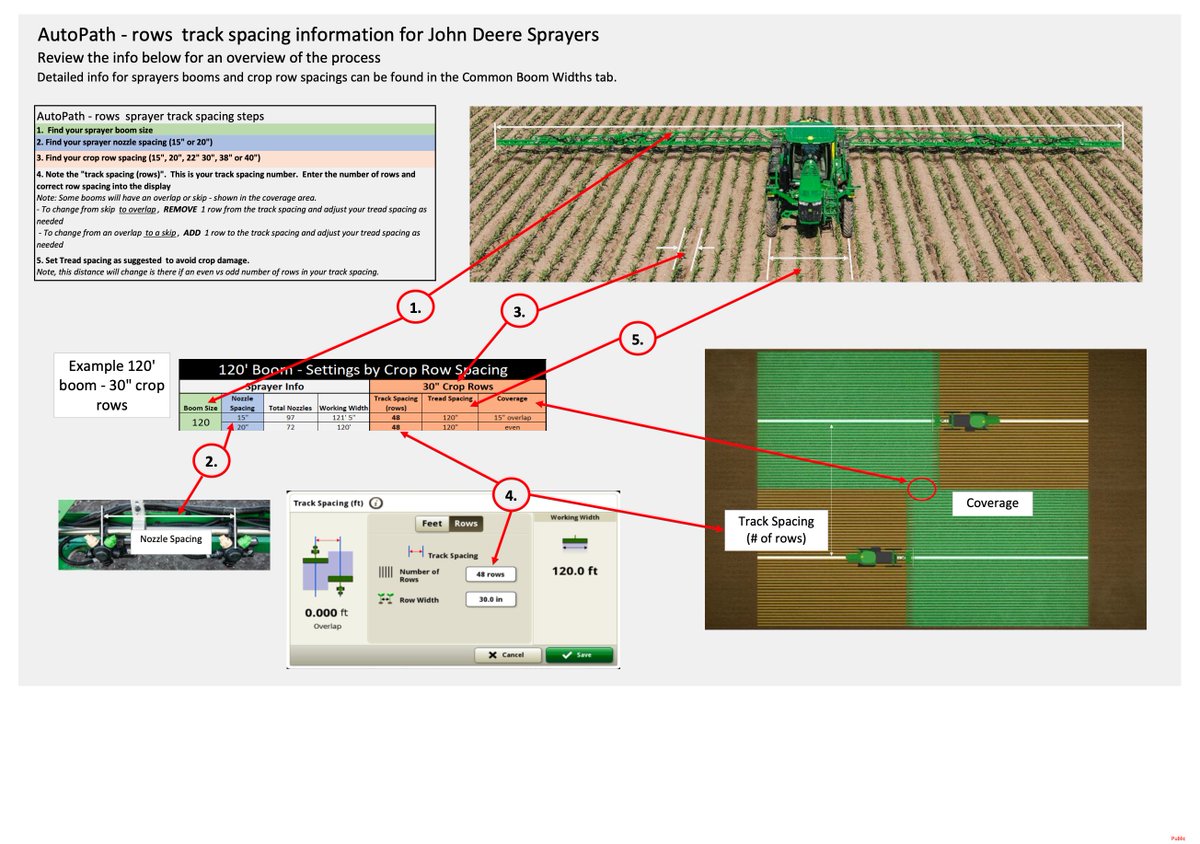Viewport: 1200px width, 844px height.
Task: Click the table title '120' Boom - Settings'
Action: [362, 369]
